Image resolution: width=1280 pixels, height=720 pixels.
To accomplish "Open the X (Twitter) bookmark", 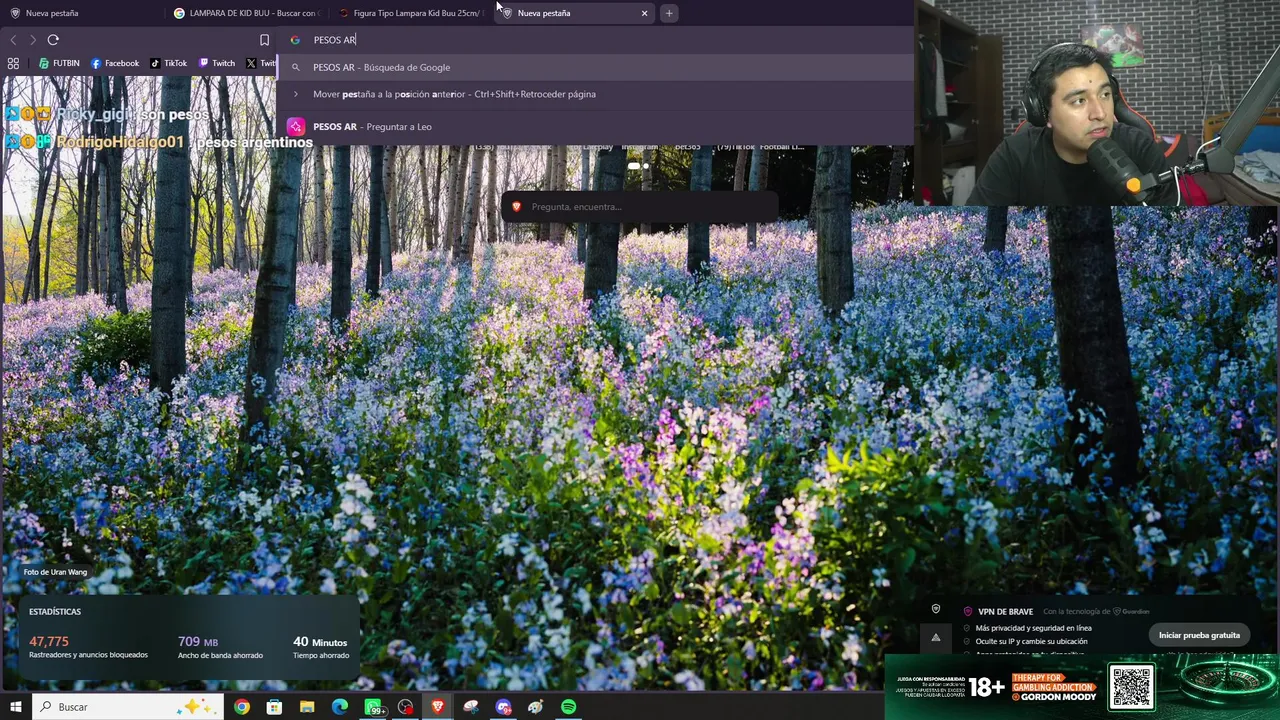I will point(260,63).
